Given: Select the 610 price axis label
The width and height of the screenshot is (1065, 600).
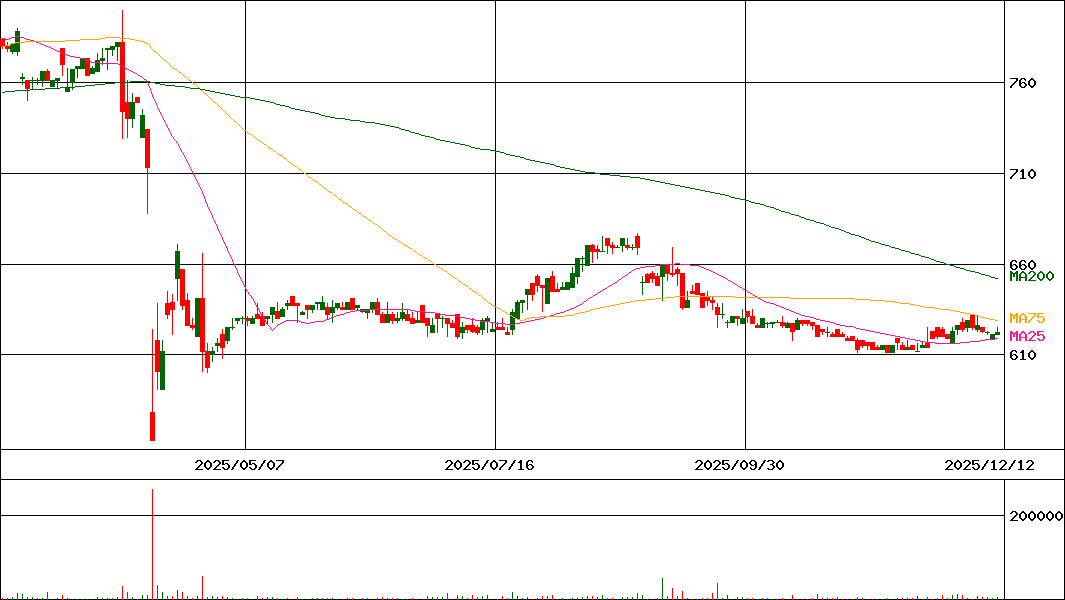Looking at the screenshot, I should pos(1022,356).
